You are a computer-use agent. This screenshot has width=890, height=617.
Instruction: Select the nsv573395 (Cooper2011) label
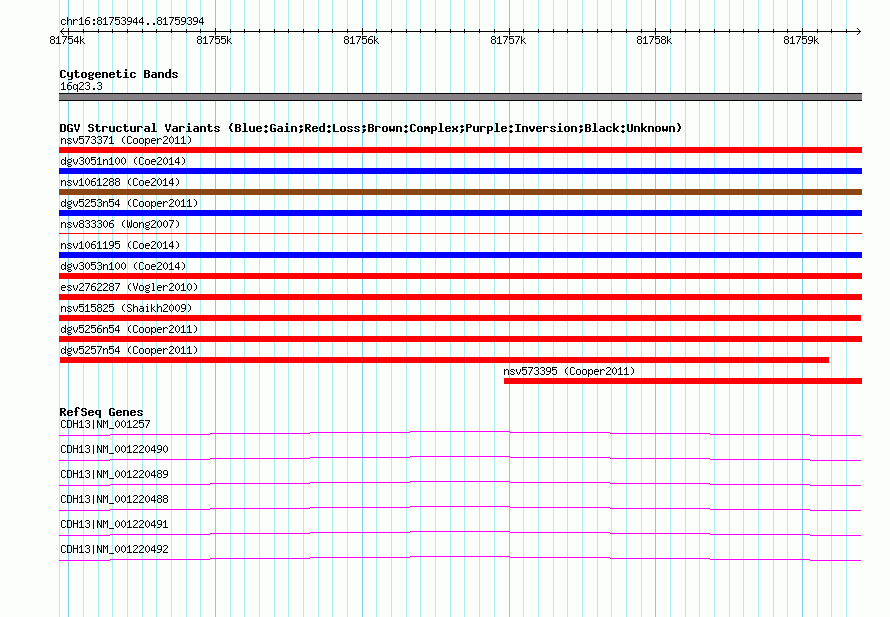click(x=569, y=371)
